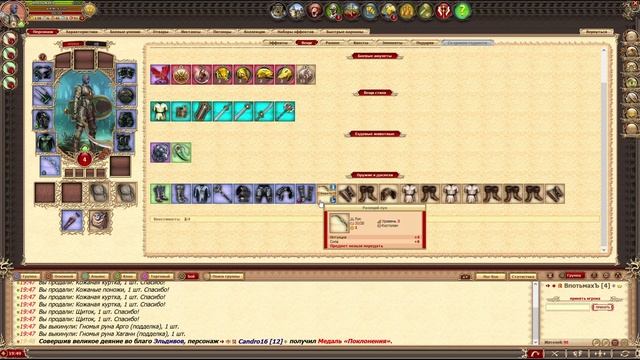The height and width of the screenshot is (360, 640).
Task: Click the bag slot beside the hammer slot
Action: point(100,221)
